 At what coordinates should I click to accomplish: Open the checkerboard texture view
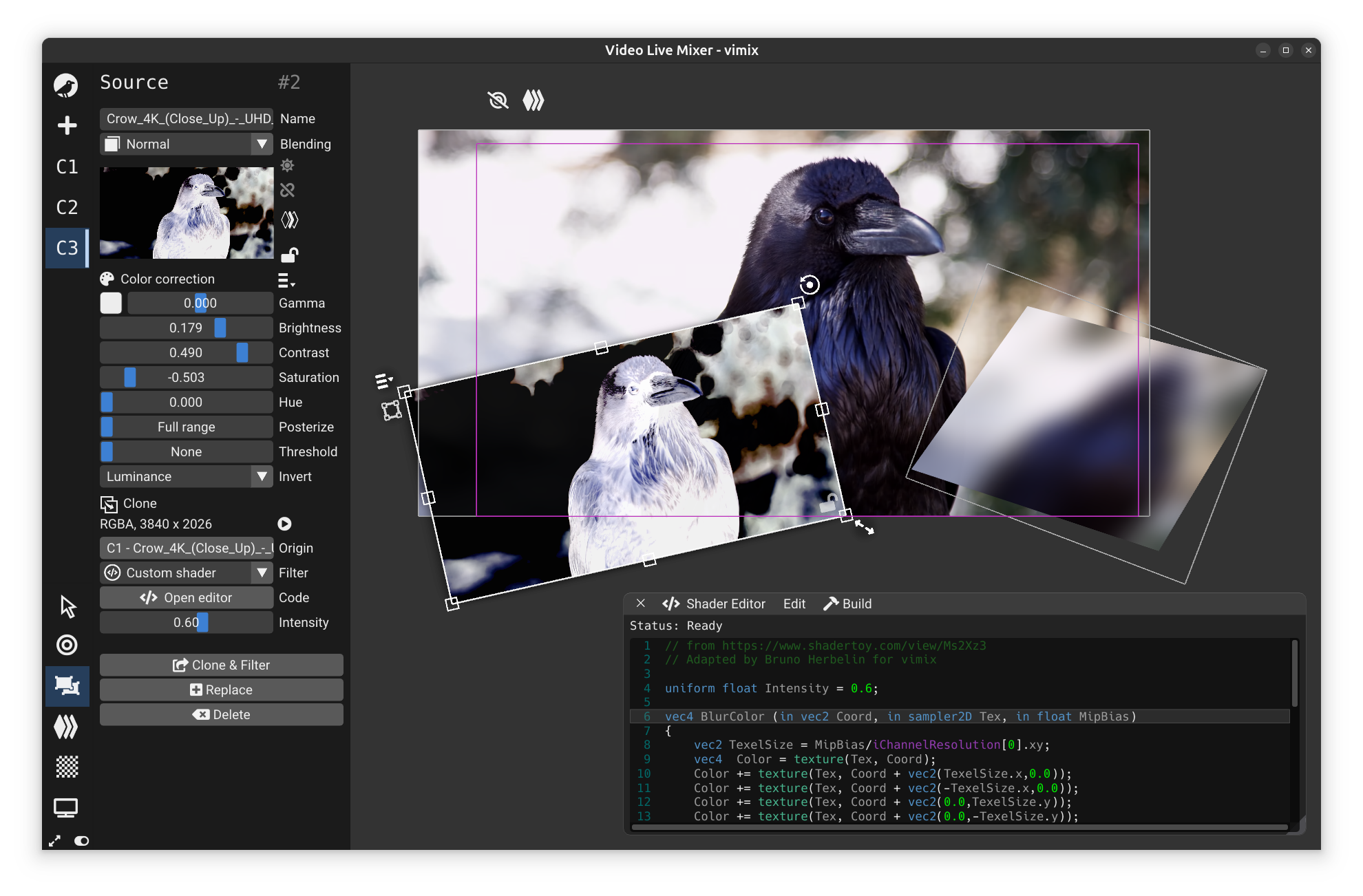coord(67,767)
